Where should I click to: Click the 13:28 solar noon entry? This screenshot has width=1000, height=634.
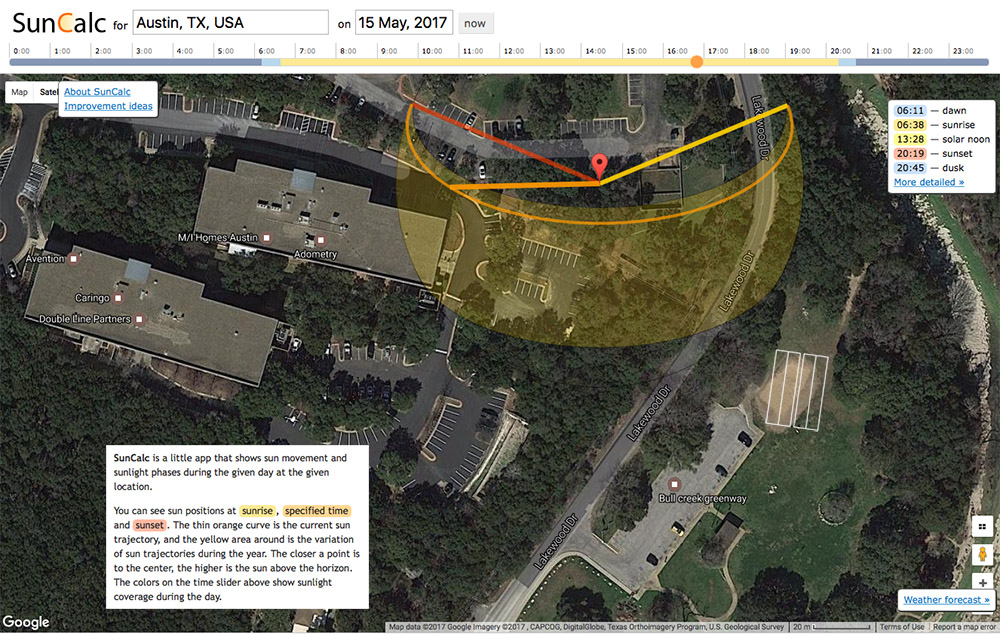941,139
